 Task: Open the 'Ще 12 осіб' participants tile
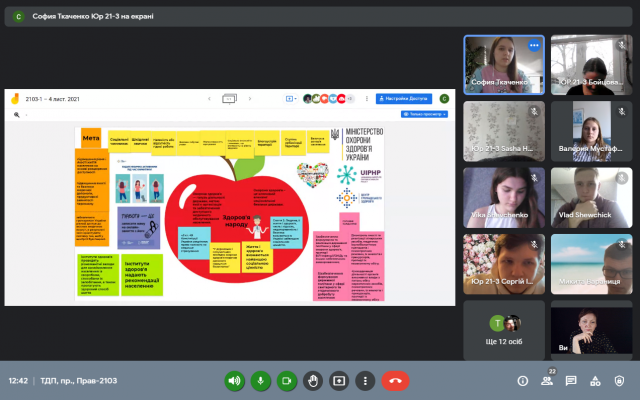(504, 331)
